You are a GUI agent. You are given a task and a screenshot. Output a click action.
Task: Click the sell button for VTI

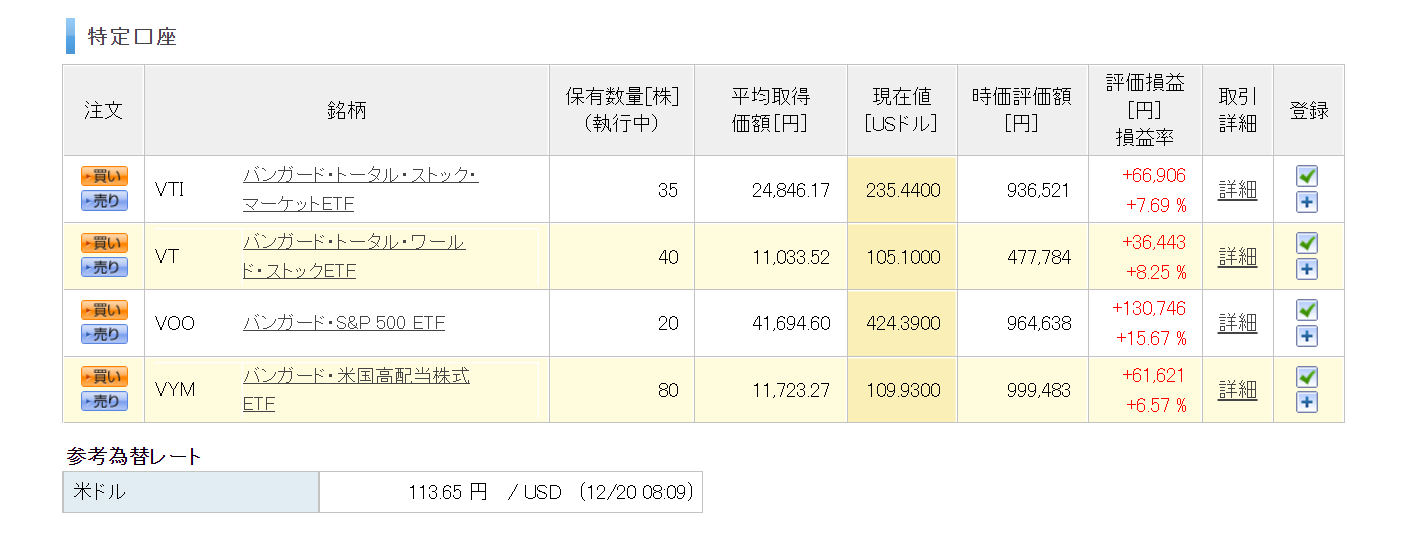point(104,201)
